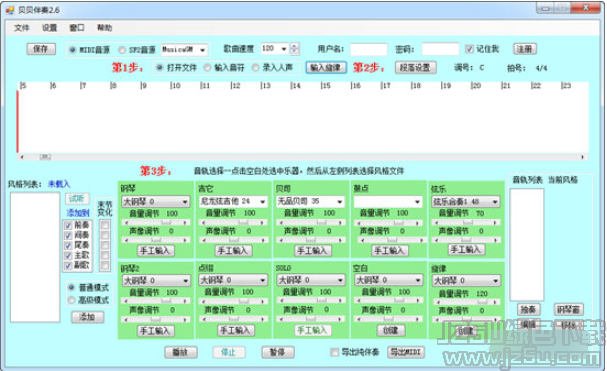607x371 pixels.
Task: Open the 文件 menu
Action: pos(22,28)
